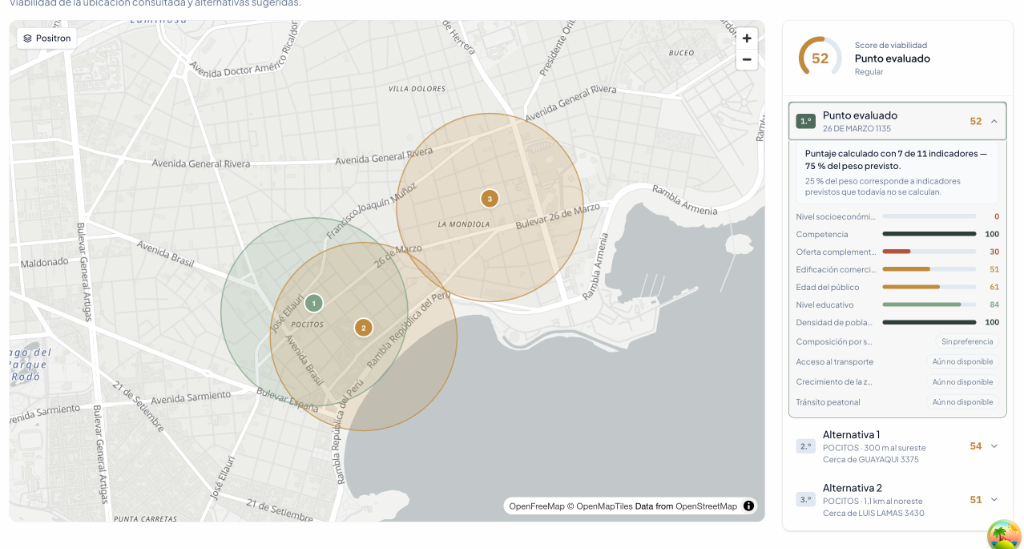1024x549 pixels.
Task: Click the Edad del público progress bar
Action: pos(929,287)
